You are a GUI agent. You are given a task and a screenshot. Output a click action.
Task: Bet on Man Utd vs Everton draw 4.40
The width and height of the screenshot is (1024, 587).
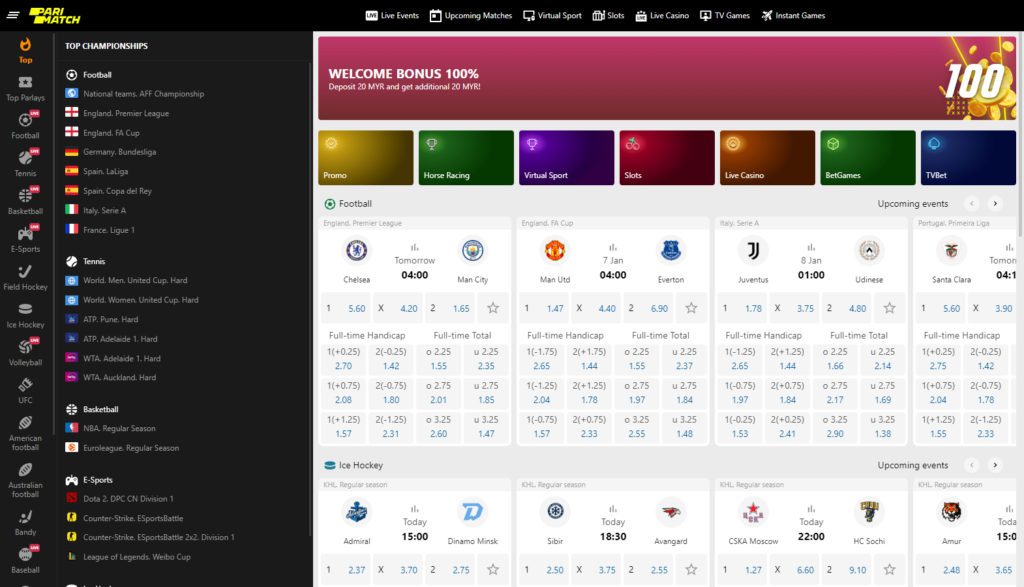pos(596,308)
